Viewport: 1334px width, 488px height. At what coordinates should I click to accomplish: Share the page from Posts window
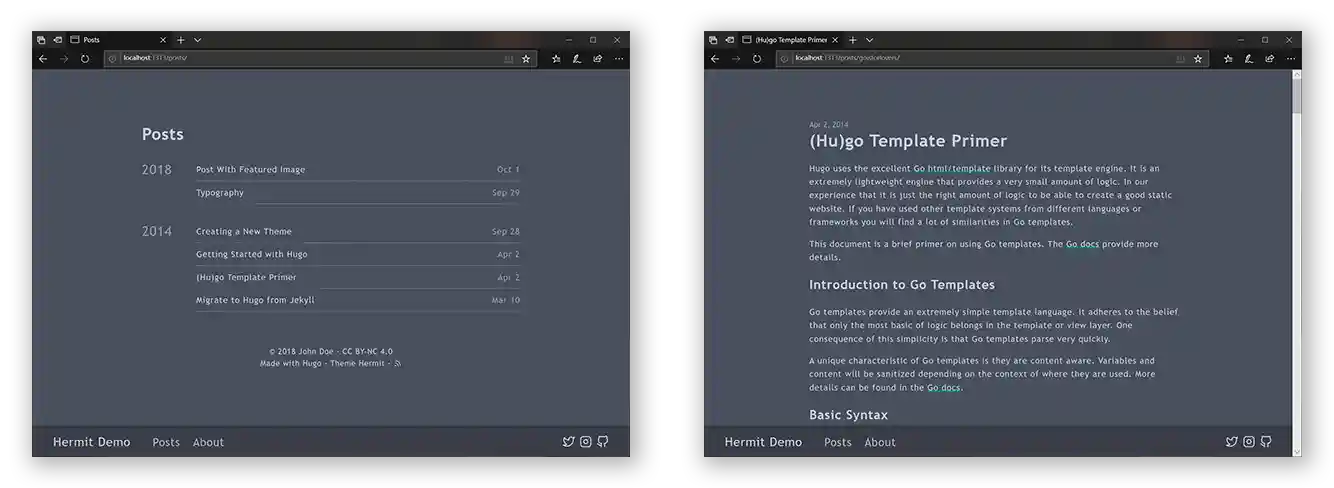click(x=598, y=59)
